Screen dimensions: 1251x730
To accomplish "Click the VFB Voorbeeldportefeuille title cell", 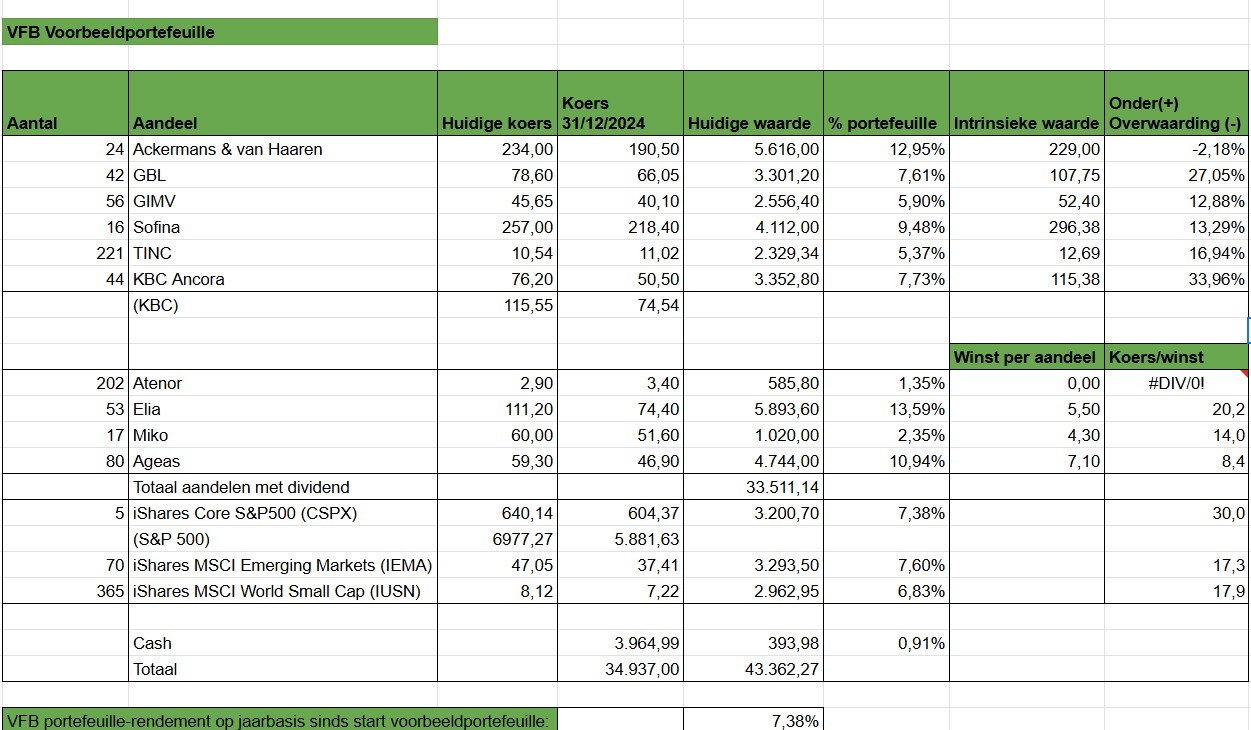I will [219, 32].
